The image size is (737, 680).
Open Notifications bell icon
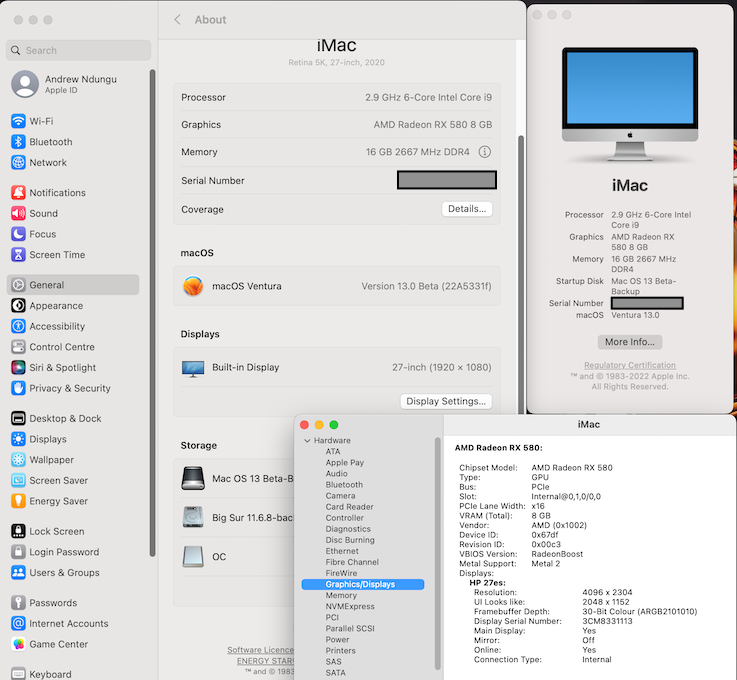tap(18, 192)
